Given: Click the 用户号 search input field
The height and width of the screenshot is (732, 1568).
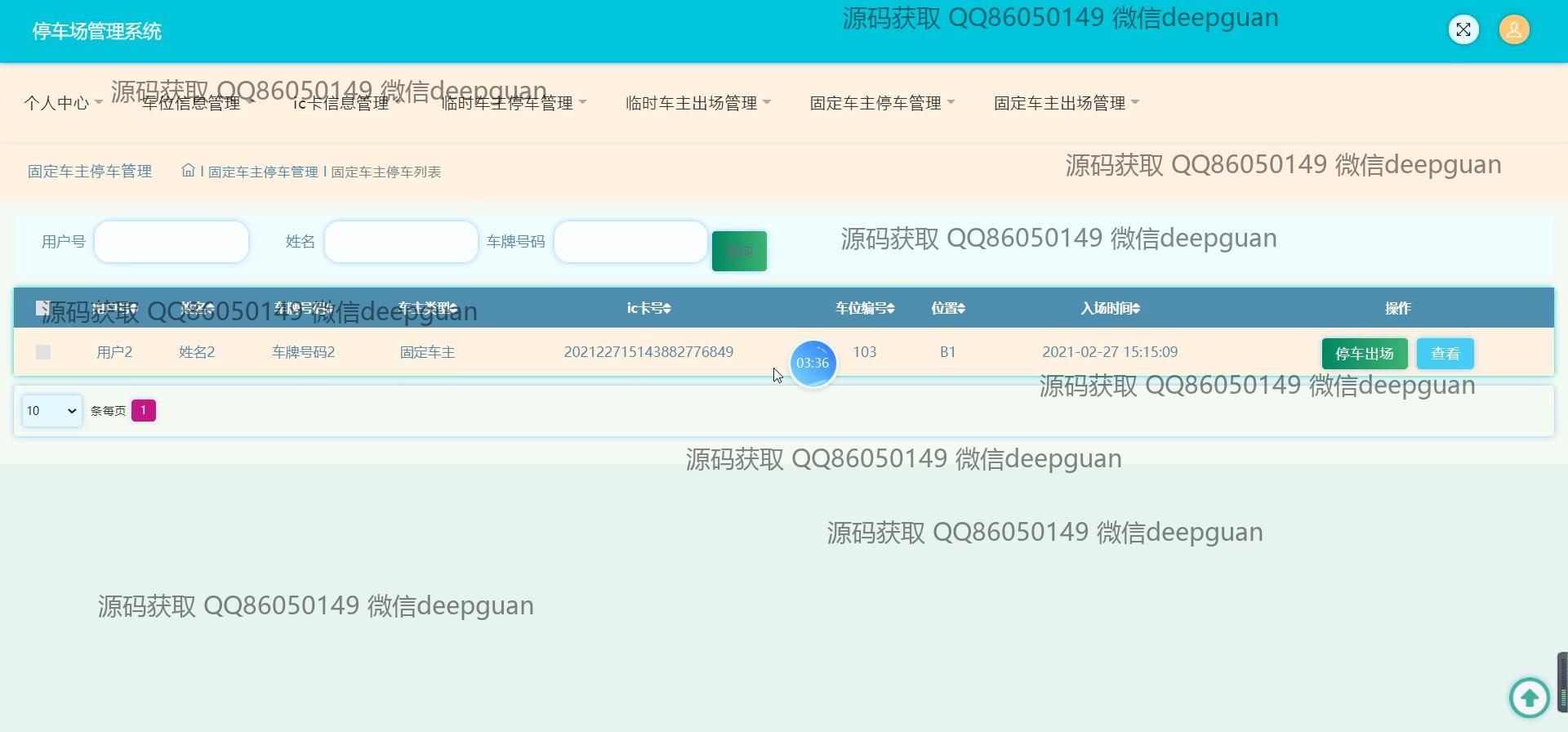Looking at the screenshot, I should (x=171, y=242).
